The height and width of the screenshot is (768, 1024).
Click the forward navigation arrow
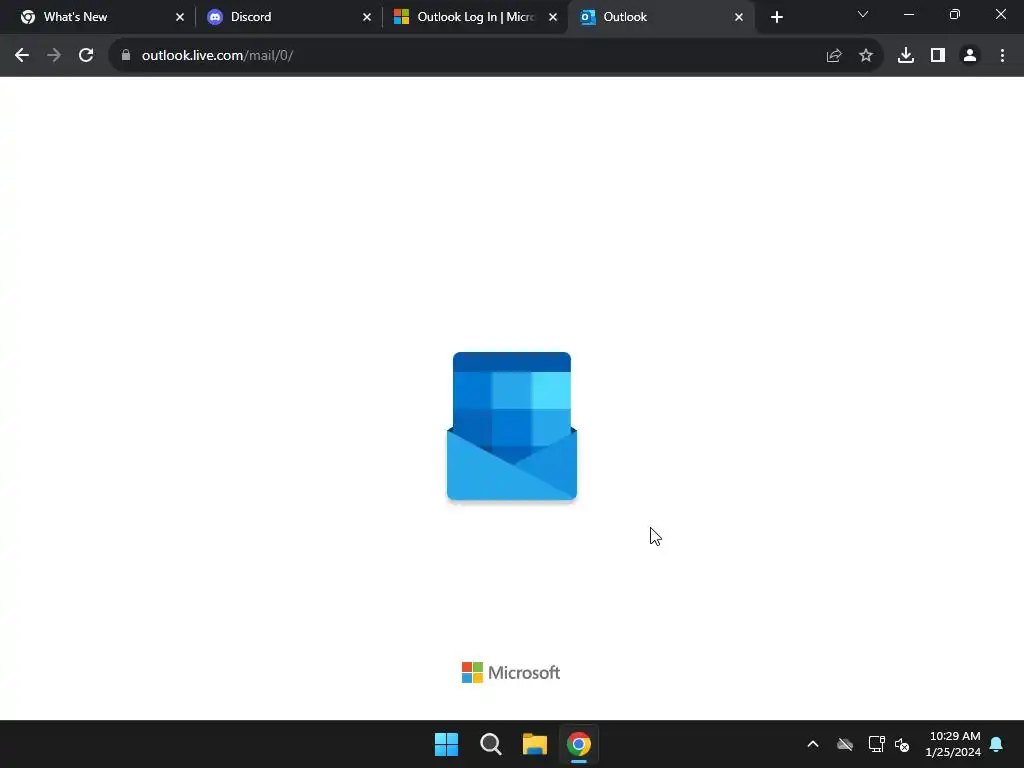54,56
